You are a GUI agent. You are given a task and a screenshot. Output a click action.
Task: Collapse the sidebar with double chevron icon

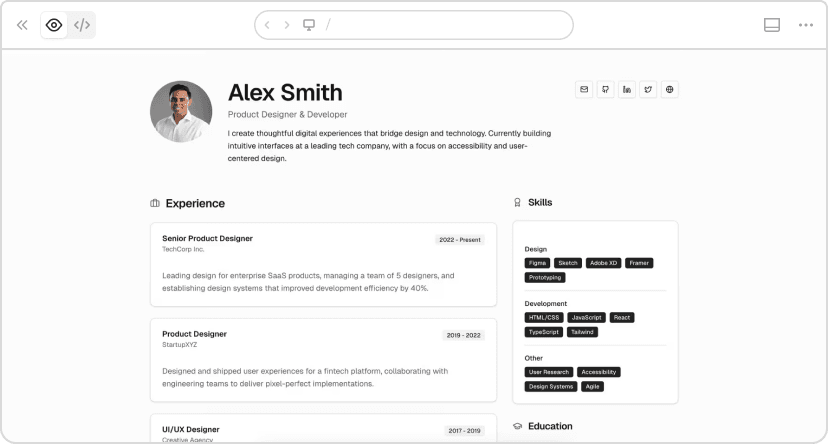22,25
